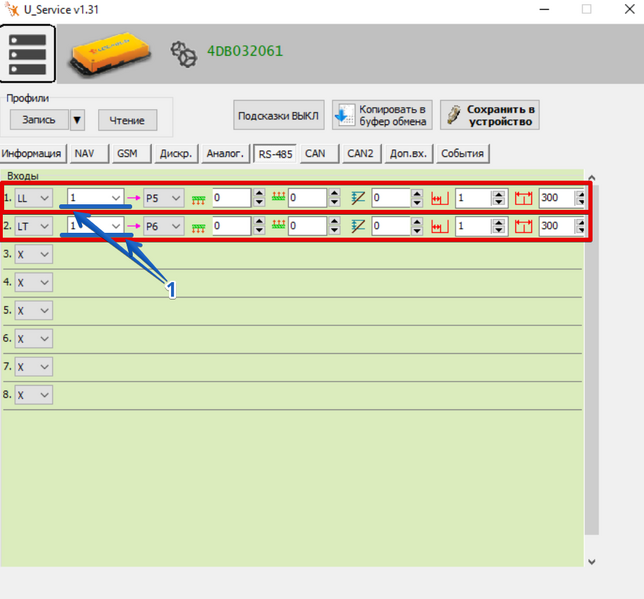Switch to the Доп.вх. tab
The height and width of the screenshot is (599, 644).
pos(409,154)
